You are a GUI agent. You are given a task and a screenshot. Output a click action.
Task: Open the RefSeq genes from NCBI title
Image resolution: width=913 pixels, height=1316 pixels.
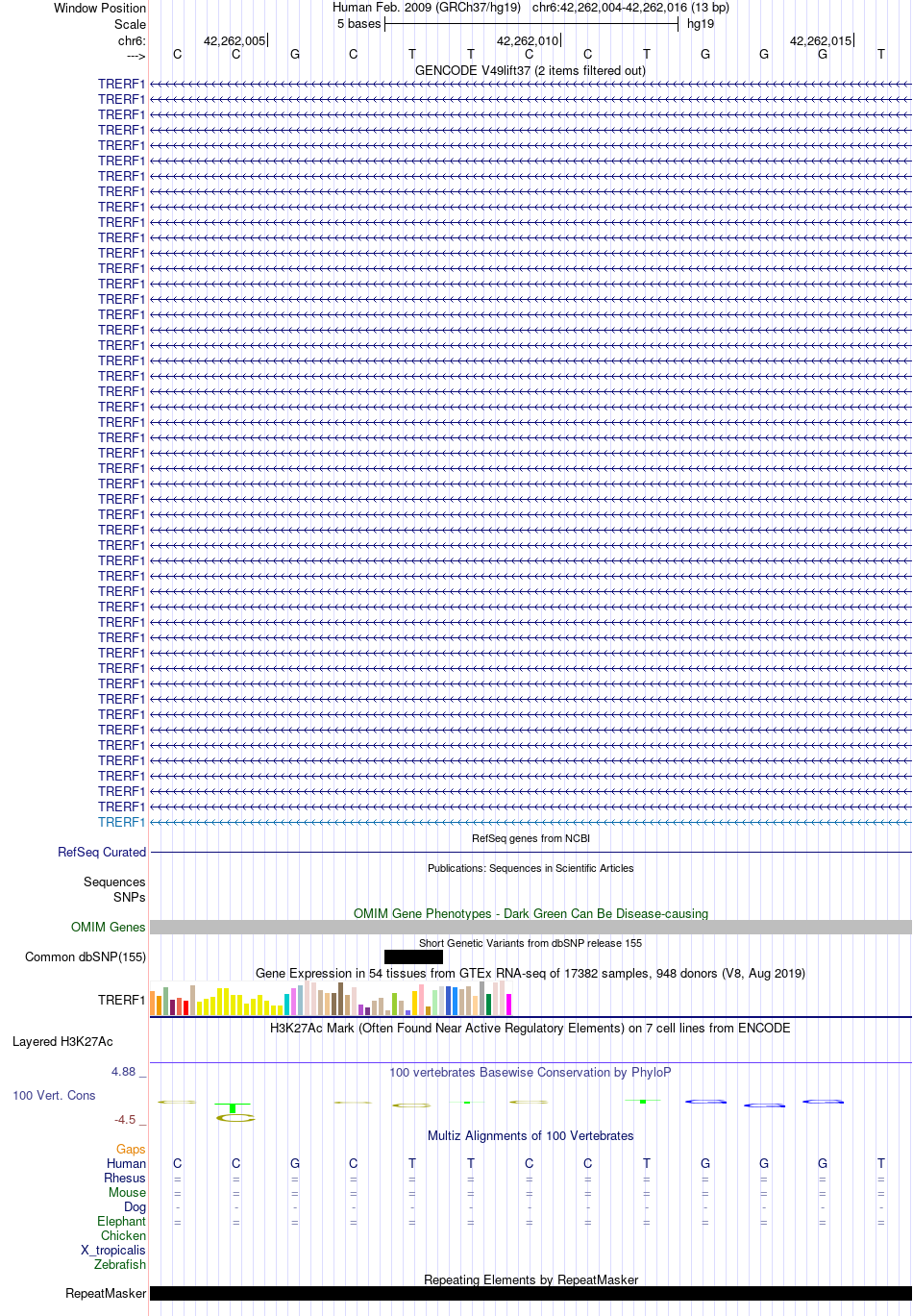pos(531,838)
